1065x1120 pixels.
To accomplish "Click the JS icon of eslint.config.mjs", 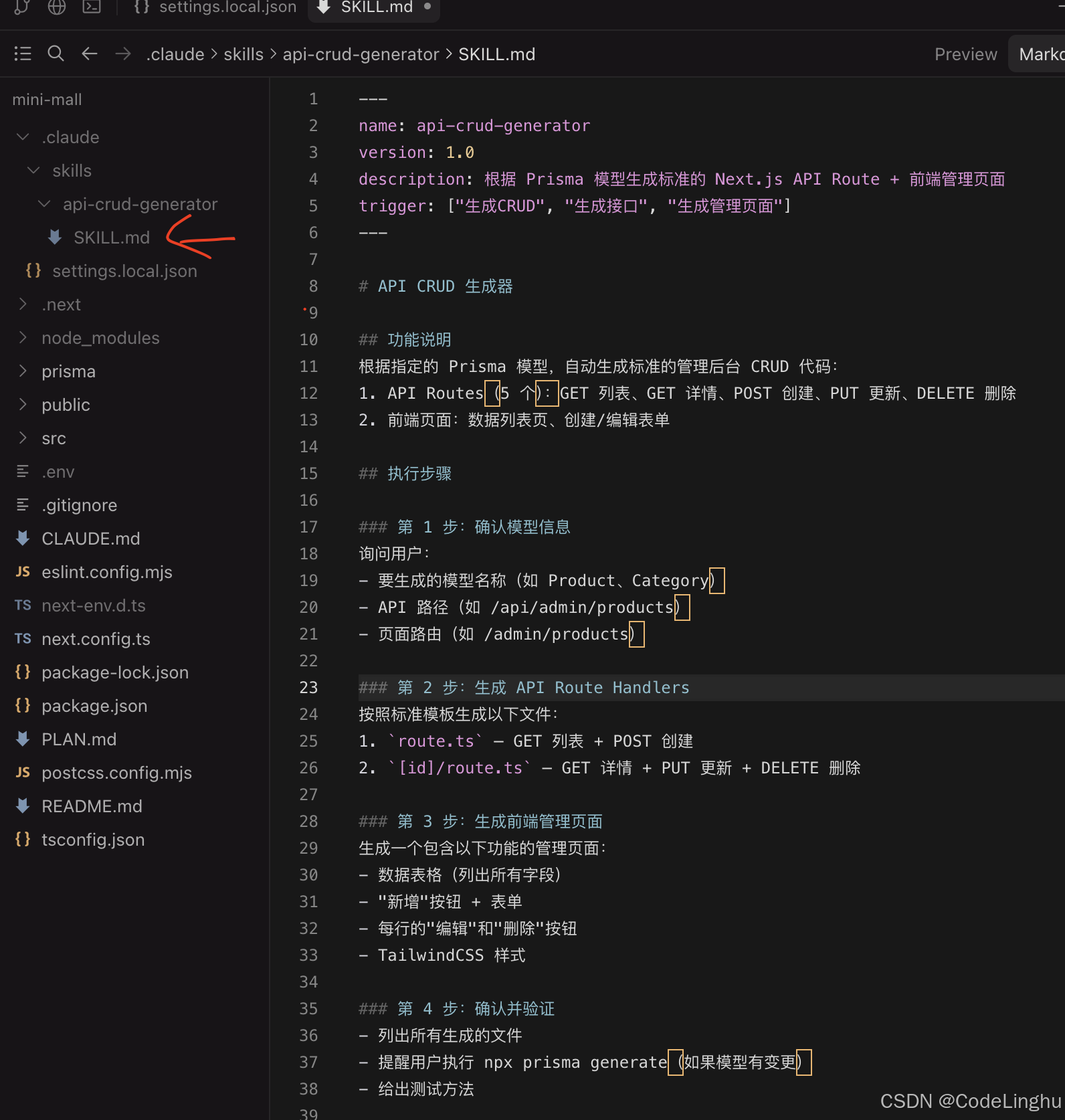I will click(x=23, y=571).
